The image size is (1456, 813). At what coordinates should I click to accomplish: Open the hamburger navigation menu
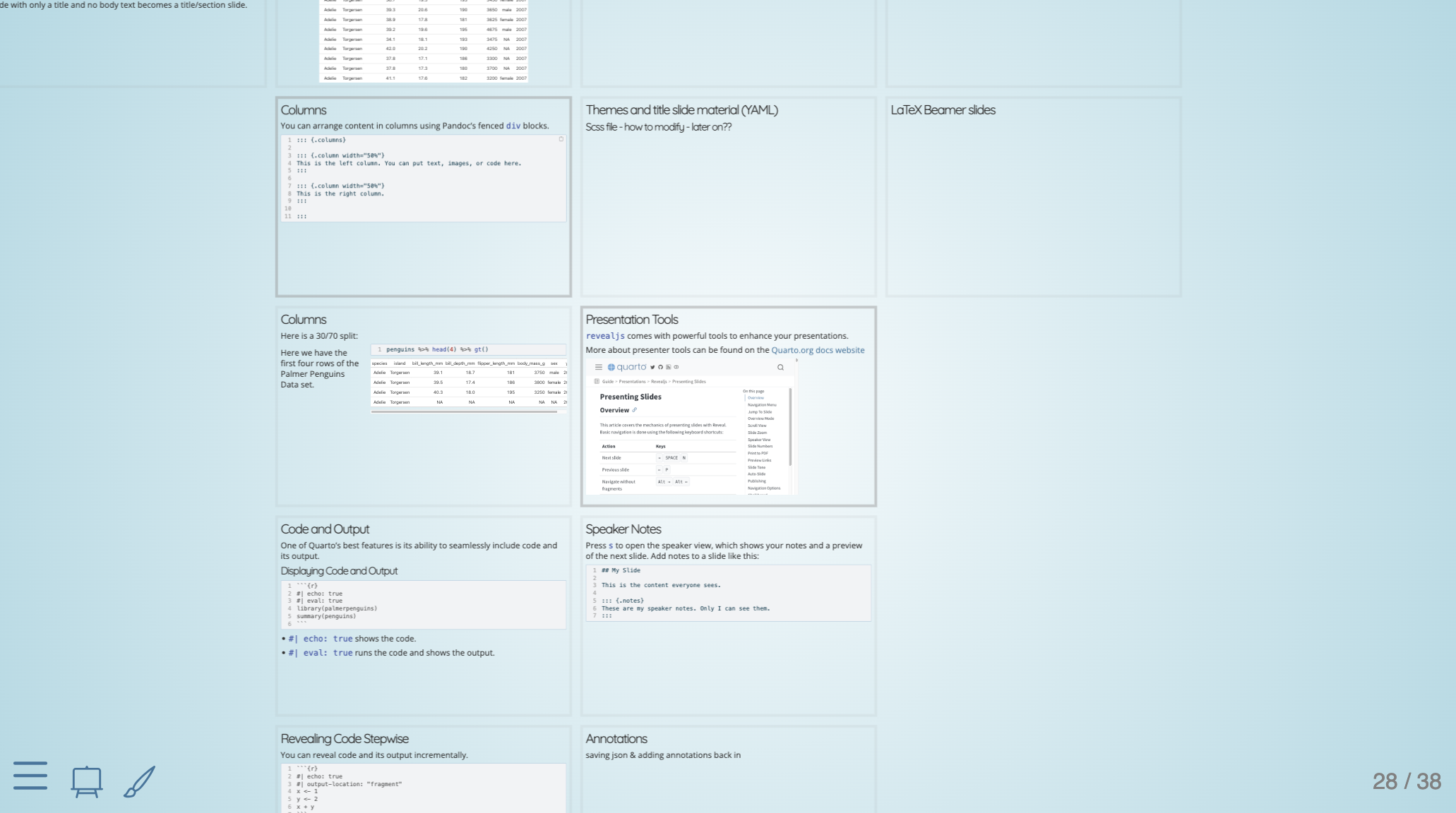[x=30, y=775]
